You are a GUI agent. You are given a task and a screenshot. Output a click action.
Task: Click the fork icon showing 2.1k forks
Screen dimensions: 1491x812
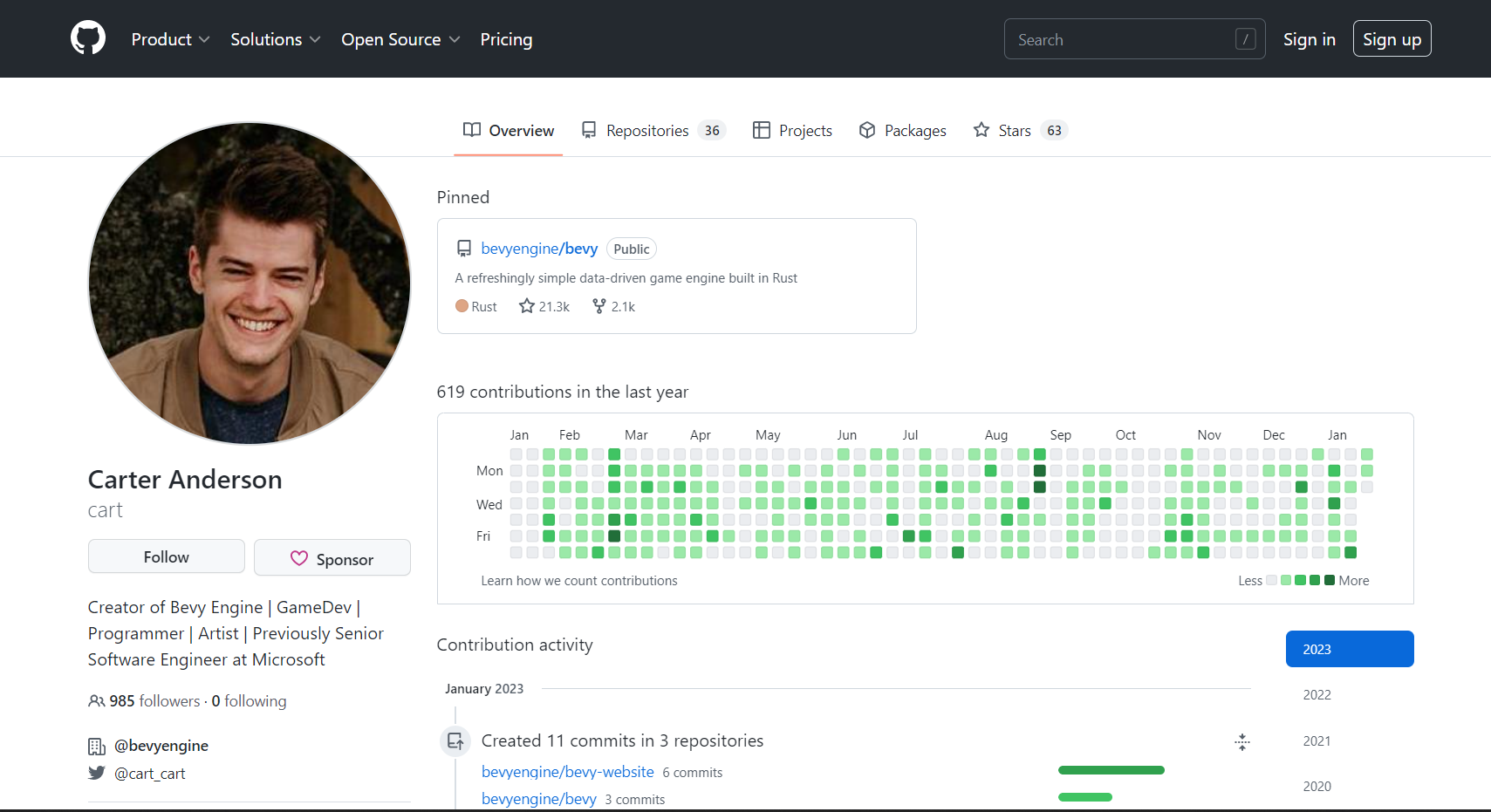click(x=598, y=306)
